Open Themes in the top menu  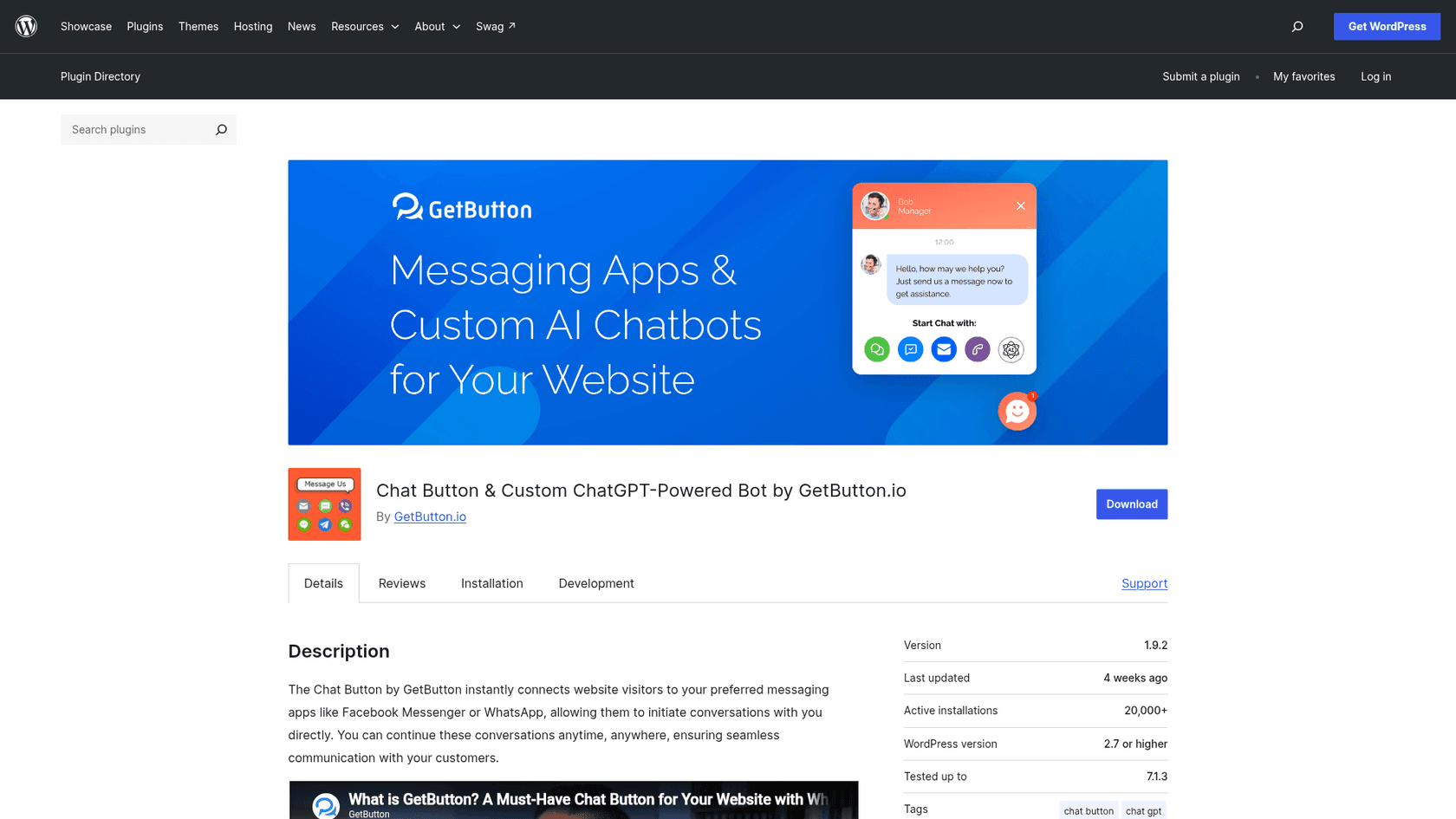click(198, 26)
